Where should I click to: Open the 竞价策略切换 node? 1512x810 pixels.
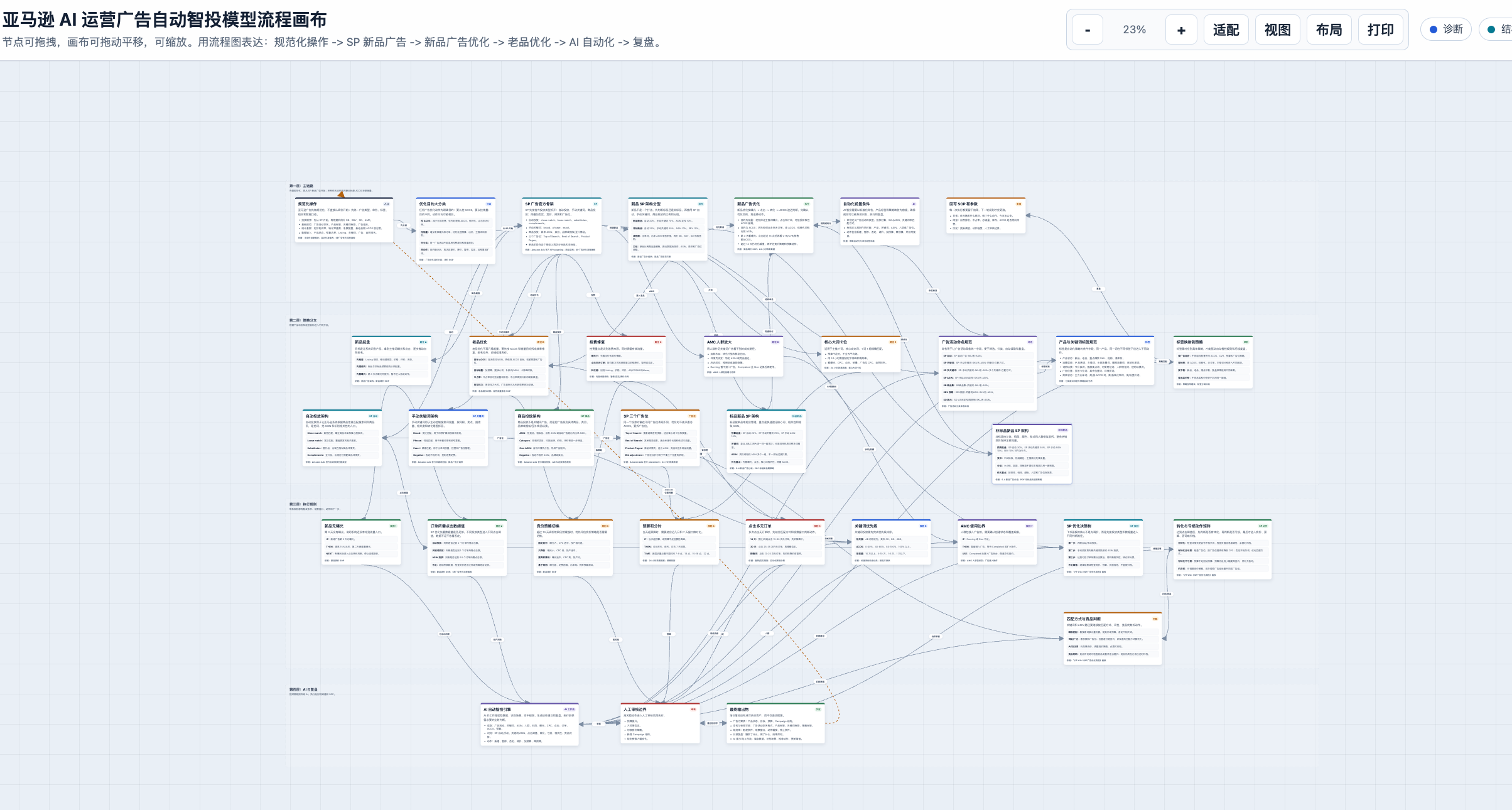pos(573,548)
